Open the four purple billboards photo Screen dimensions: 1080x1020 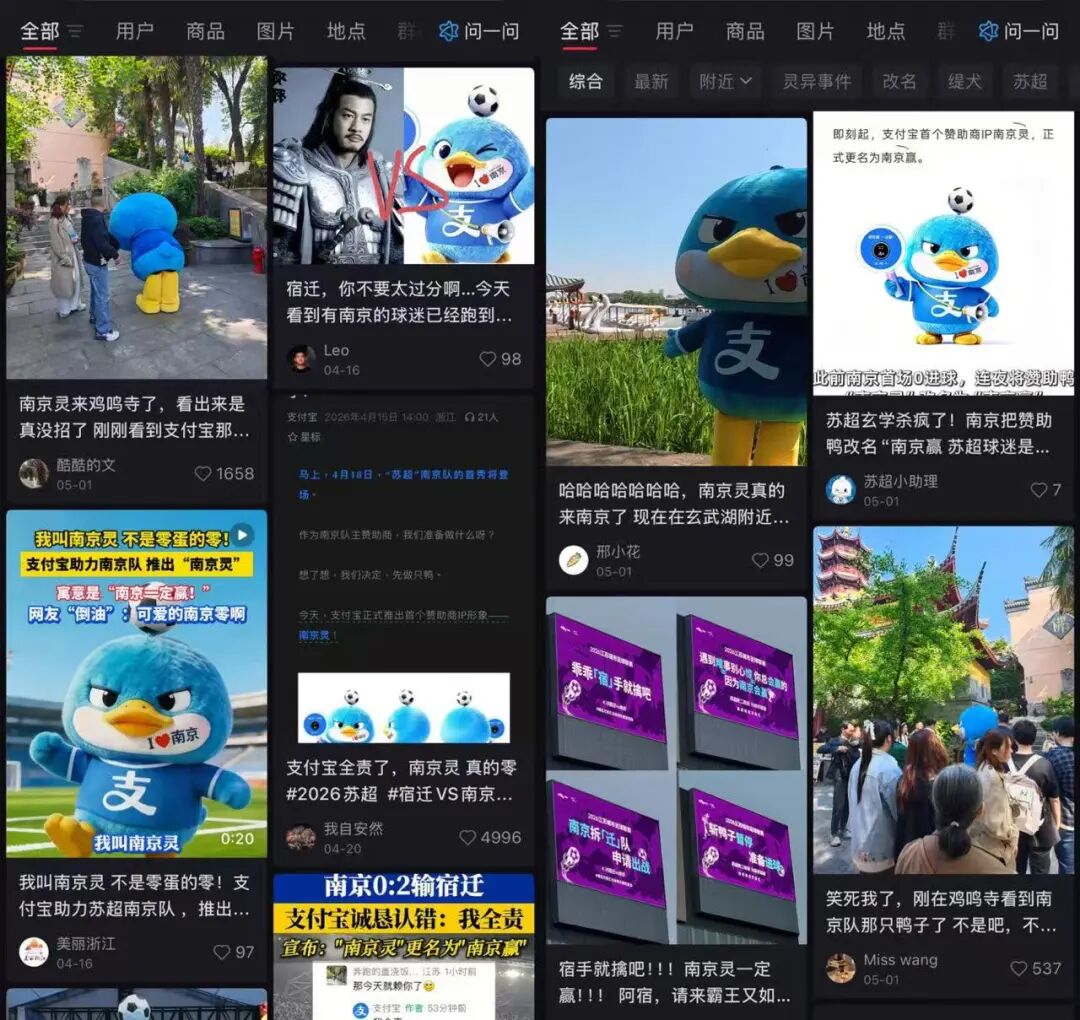[676, 770]
